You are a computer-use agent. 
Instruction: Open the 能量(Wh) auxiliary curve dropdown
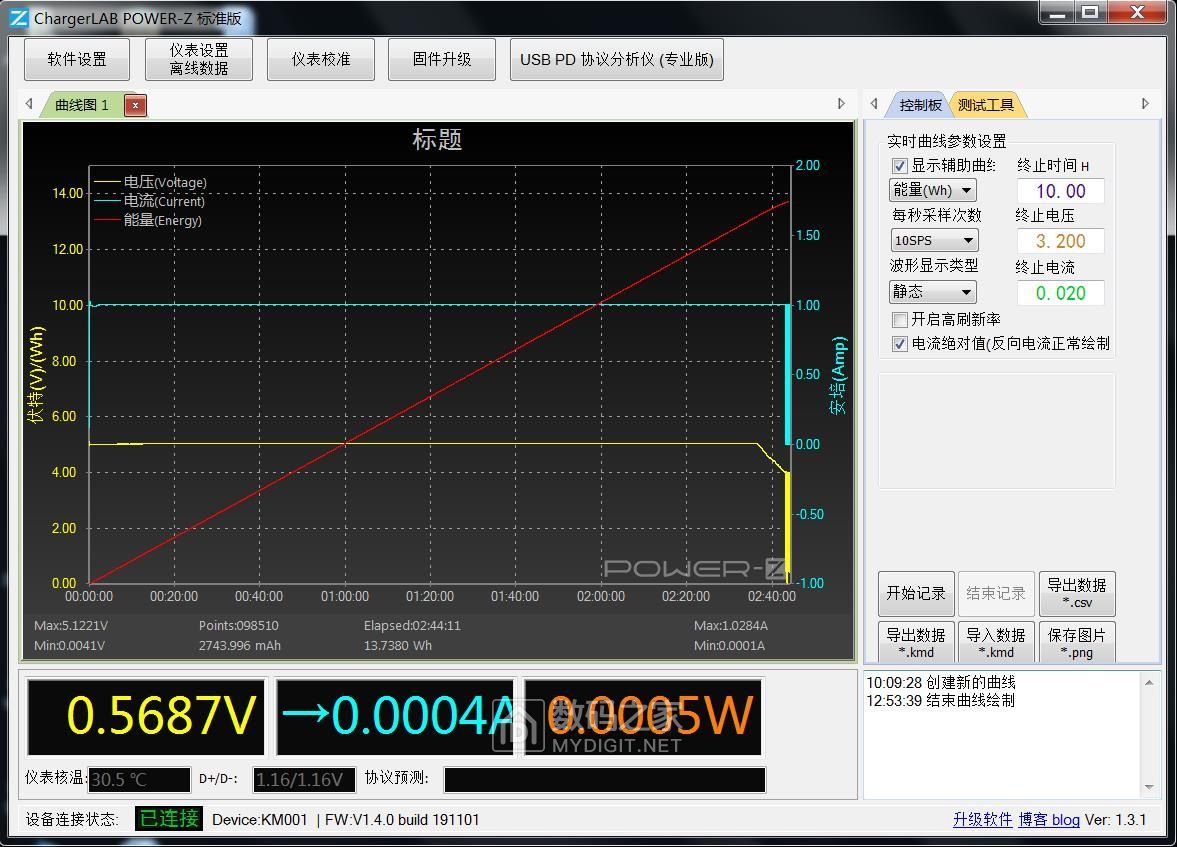931,190
